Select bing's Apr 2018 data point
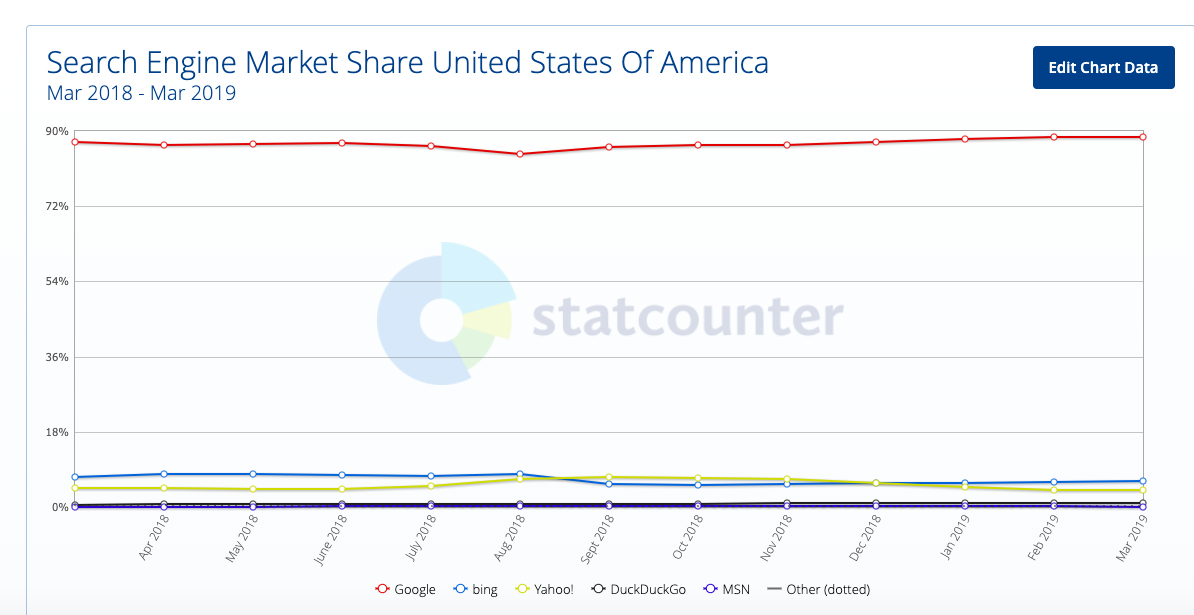 (163, 473)
